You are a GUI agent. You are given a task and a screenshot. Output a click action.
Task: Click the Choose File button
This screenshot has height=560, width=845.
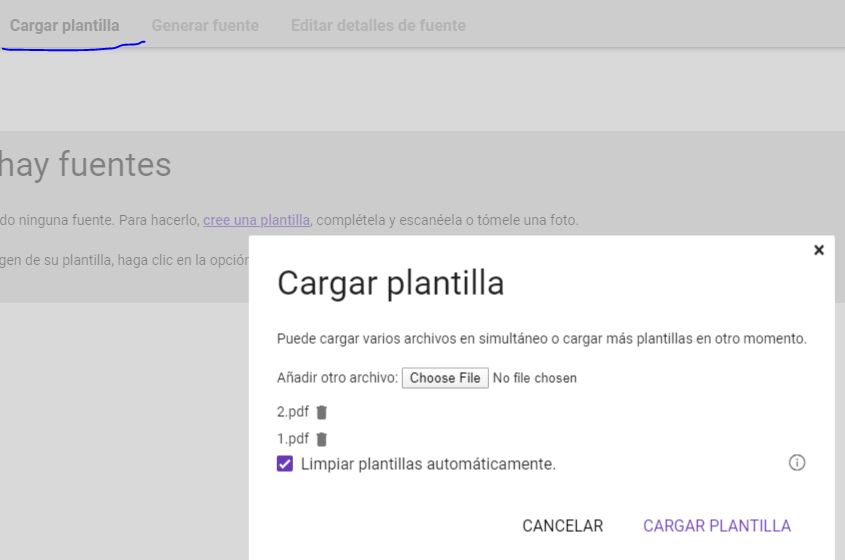[x=445, y=378]
